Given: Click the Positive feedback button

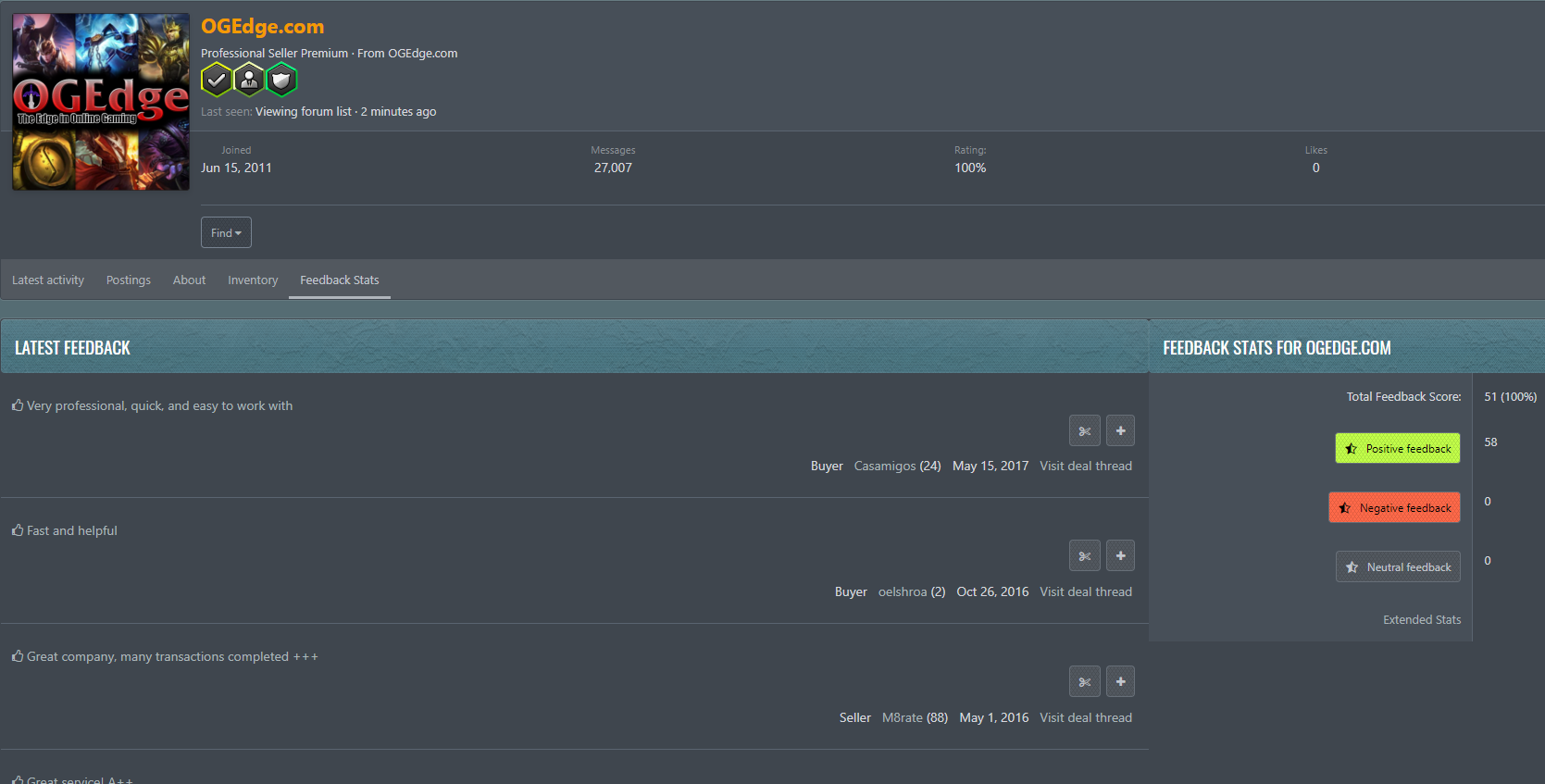Looking at the screenshot, I should pos(1398,448).
